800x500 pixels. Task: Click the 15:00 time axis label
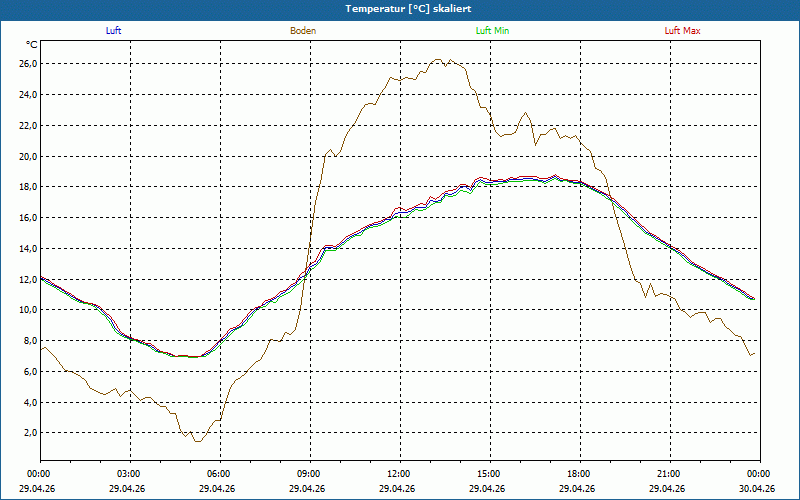pyautogui.click(x=490, y=474)
